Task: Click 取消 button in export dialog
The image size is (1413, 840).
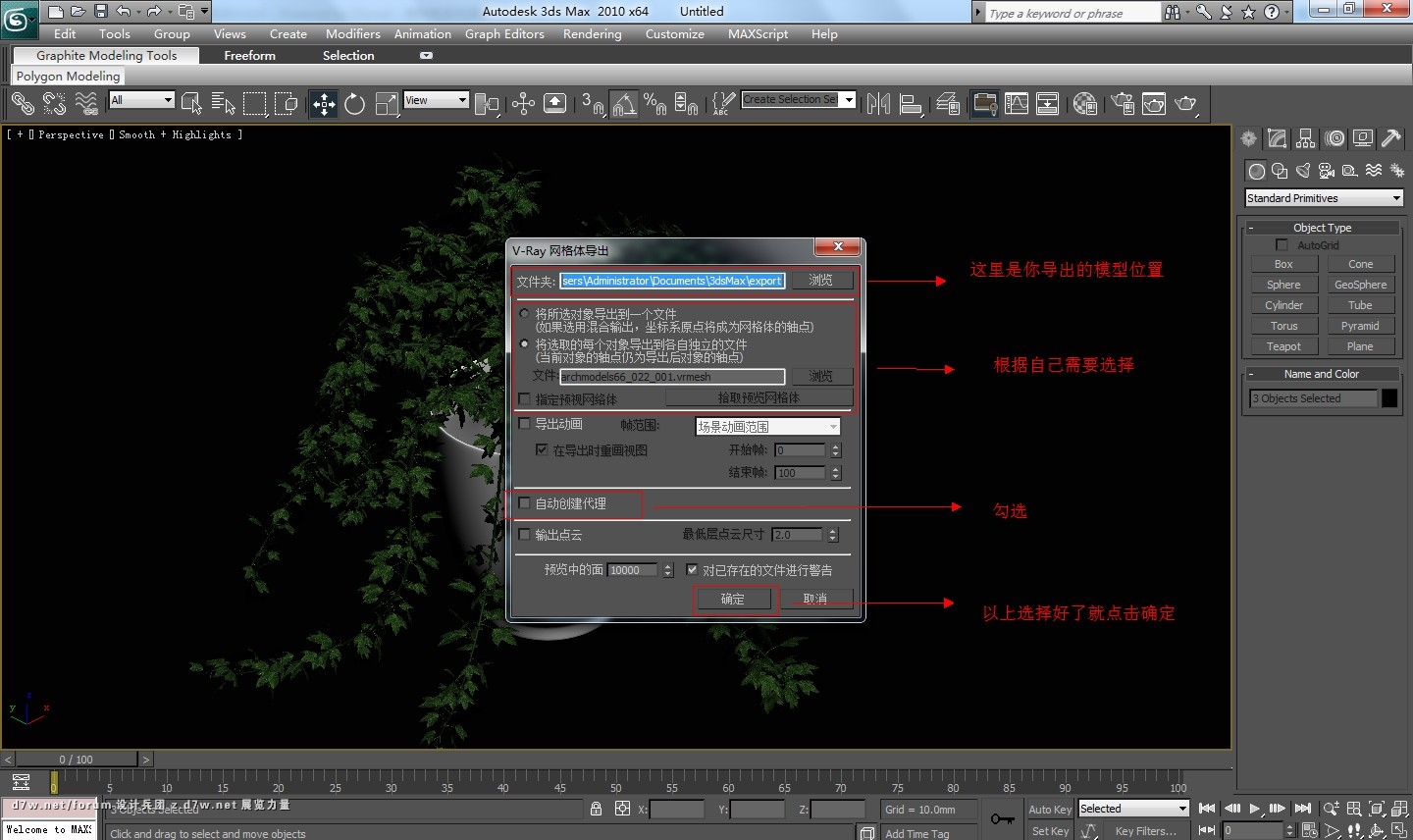Action: click(x=815, y=599)
